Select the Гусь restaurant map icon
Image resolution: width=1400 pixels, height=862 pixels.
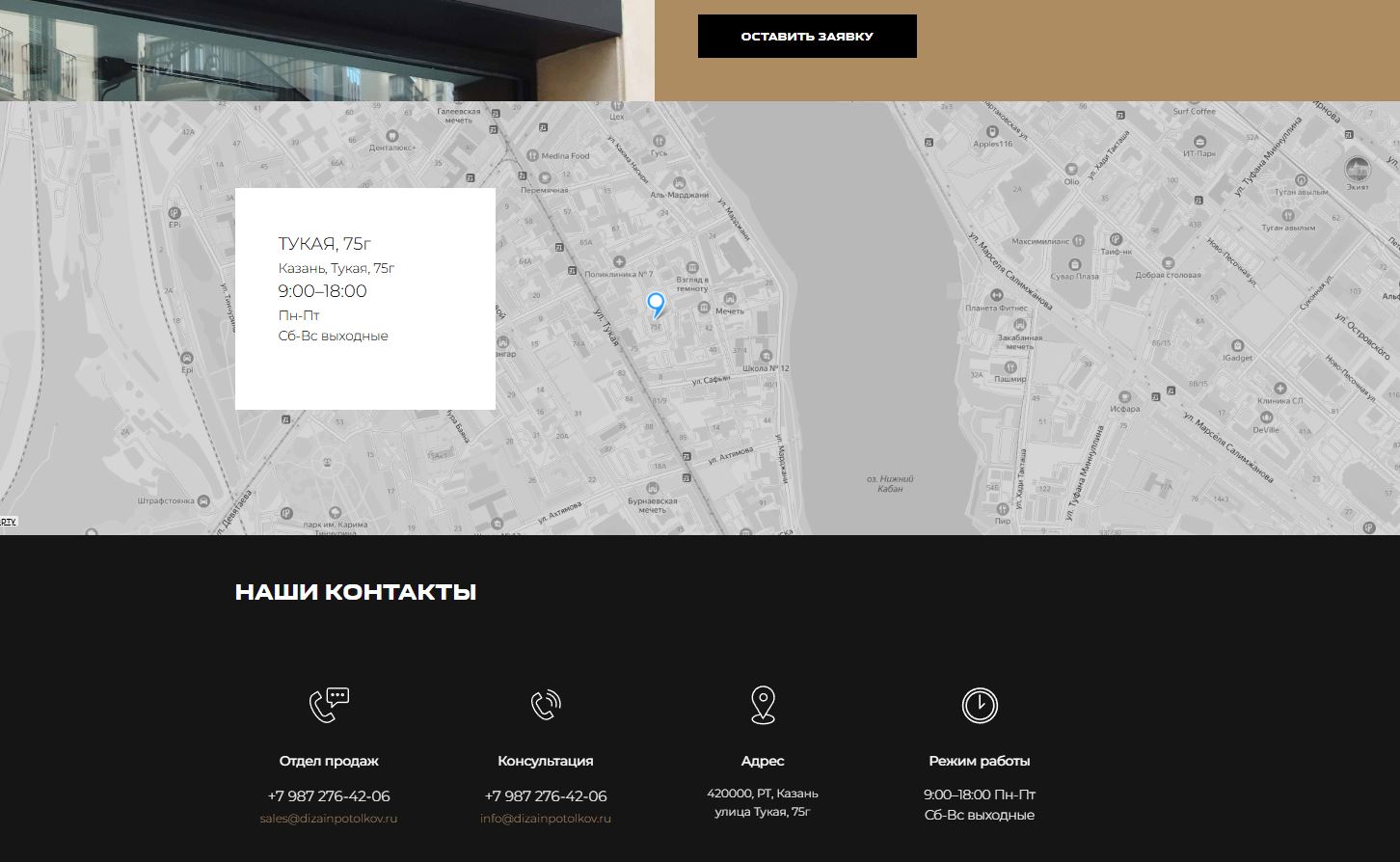coord(659,141)
